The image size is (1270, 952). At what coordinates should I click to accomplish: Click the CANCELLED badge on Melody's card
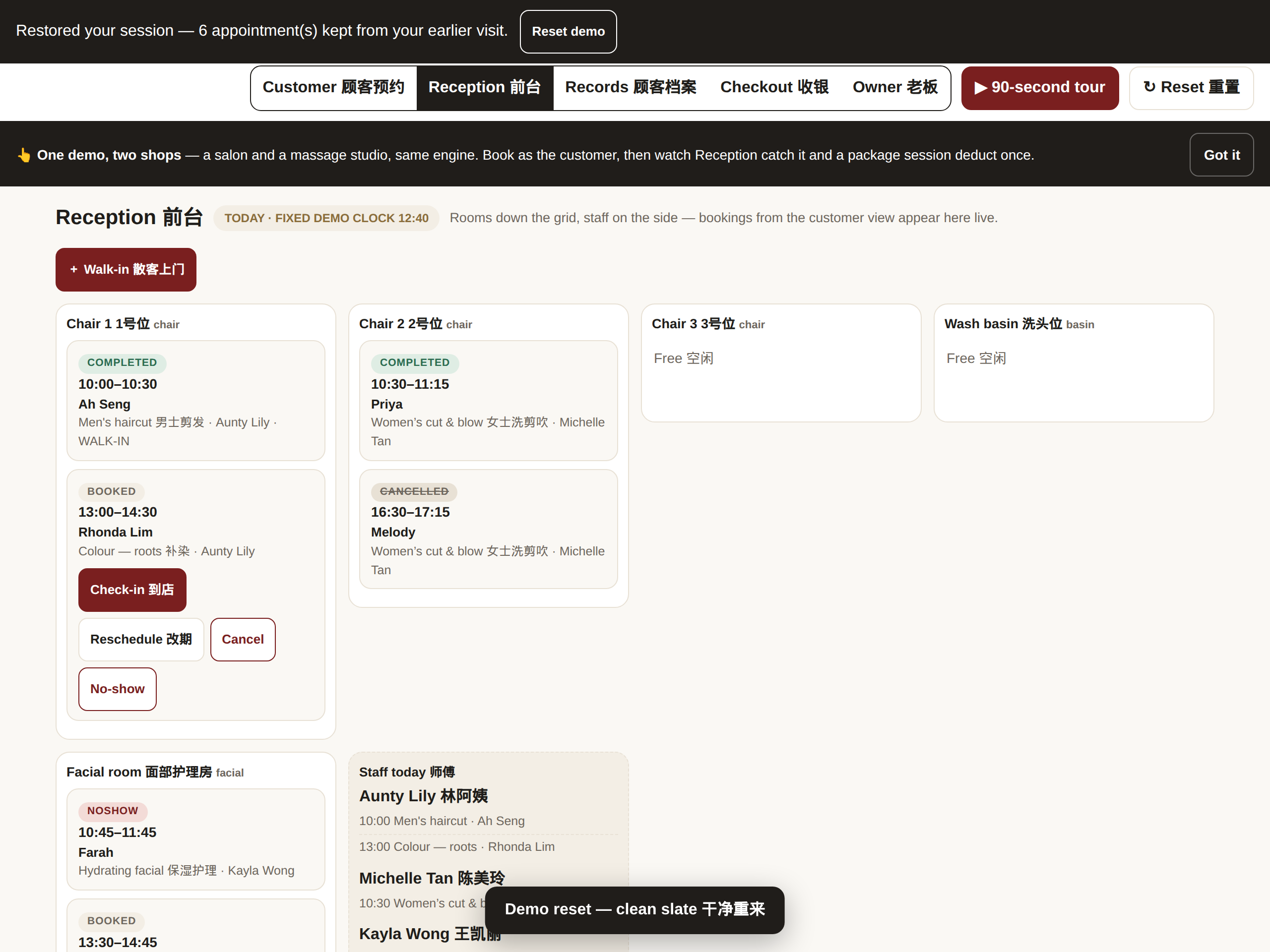pos(414,492)
